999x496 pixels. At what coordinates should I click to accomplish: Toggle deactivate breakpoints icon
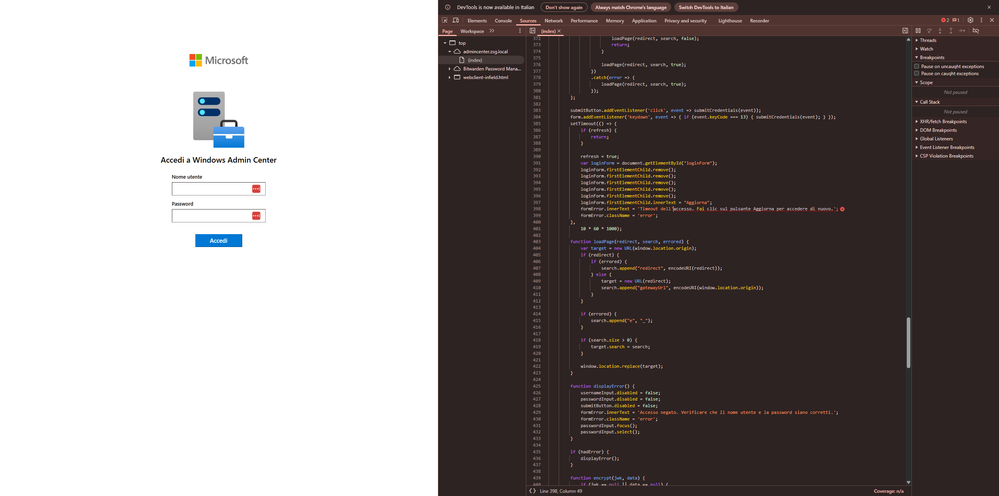click(975, 31)
